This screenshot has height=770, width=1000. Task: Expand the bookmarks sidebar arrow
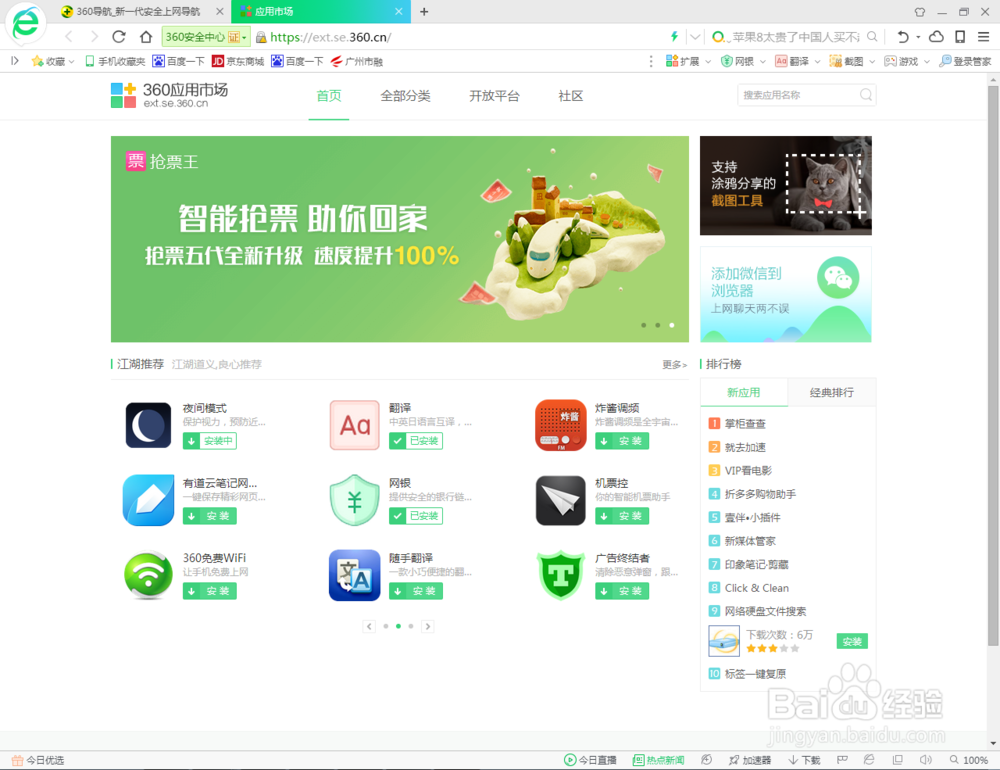tap(15, 61)
